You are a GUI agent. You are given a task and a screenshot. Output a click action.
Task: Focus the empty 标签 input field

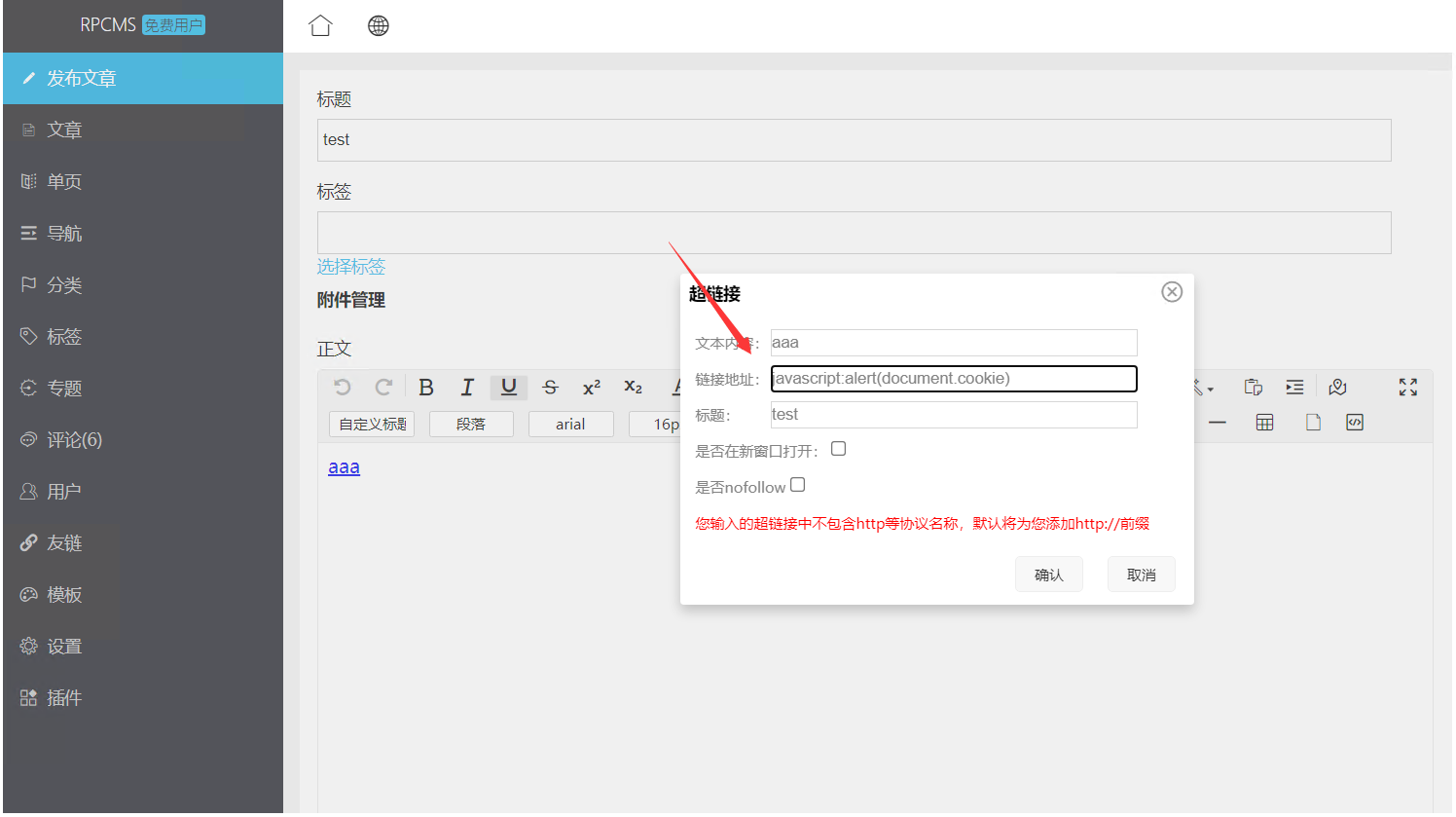pyautogui.click(x=855, y=233)
